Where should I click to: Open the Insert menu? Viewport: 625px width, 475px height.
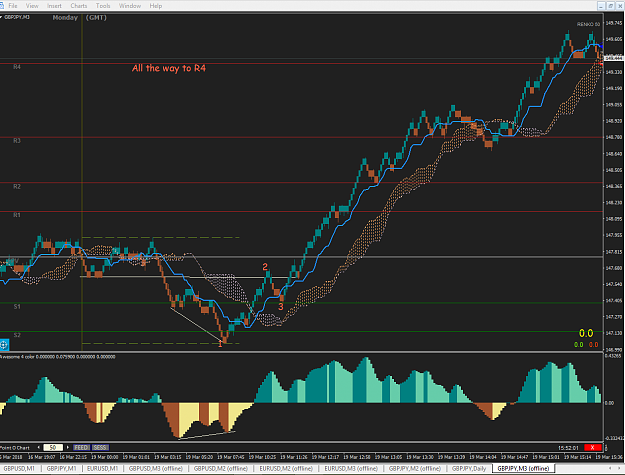pos(54,6)
